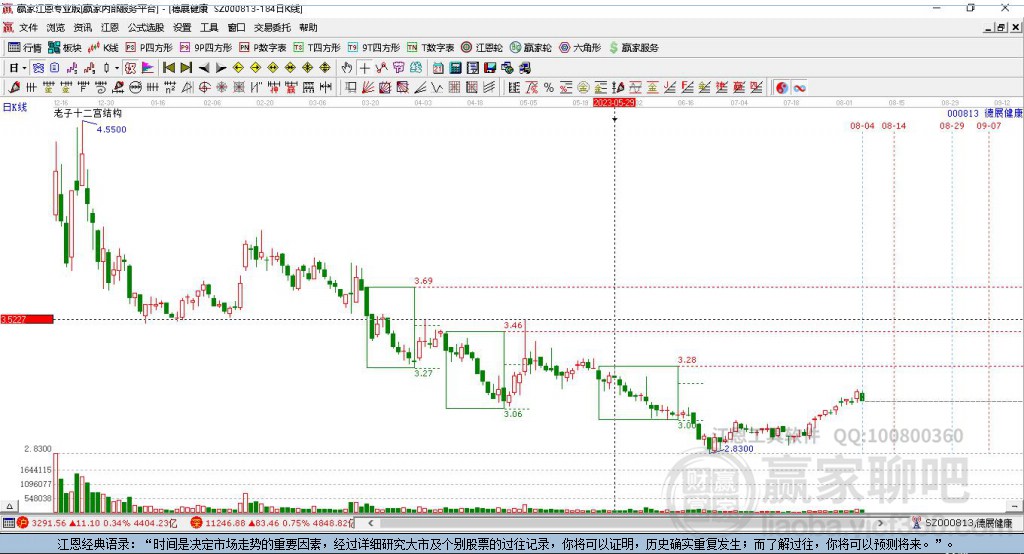Image resolution: width=1024 pixels, height=554 pixels.
Task: Click the 德展健康 stock name in chart
Action: pyautogui.click(x=1003, y=113)
